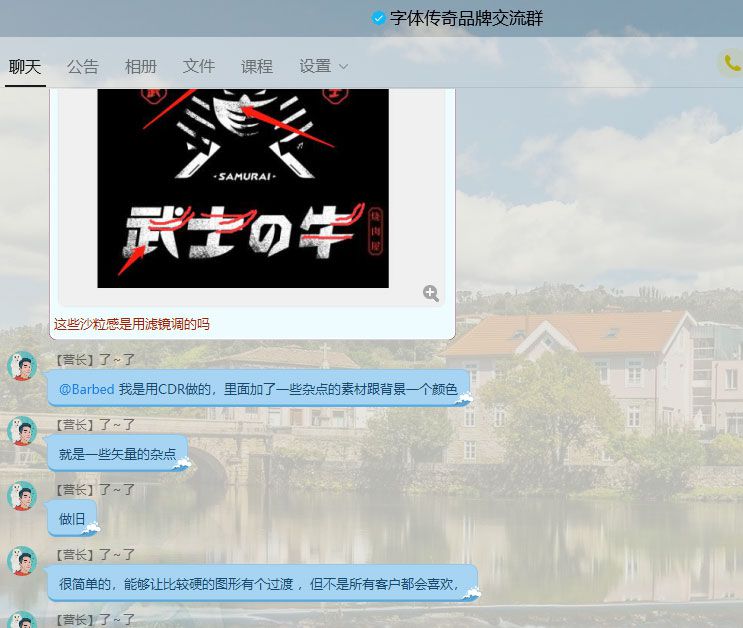Image resolution: width=743 pixels, height=628 pixels.
Task: Click avatar next to the 做旧 message
Action: pos(22,496)
